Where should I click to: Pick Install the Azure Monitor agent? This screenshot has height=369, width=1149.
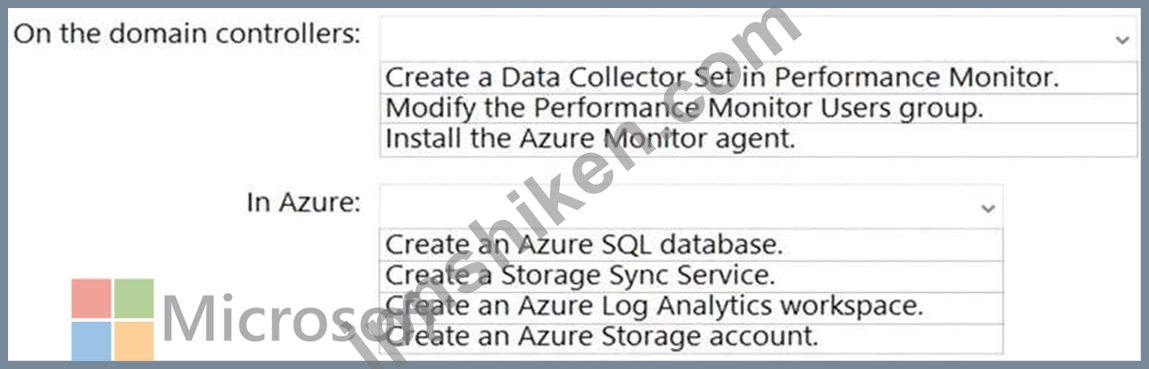pyautogui.click(x=758, y=139)
